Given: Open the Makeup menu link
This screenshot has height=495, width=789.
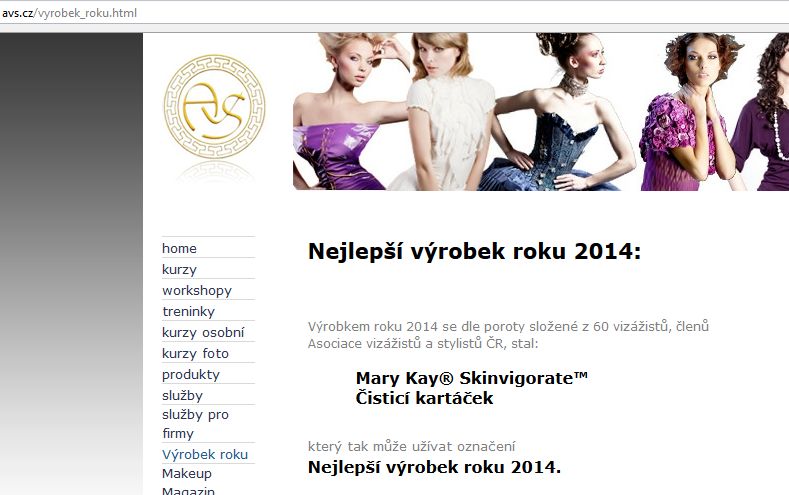Looking at the screenshot, I should pyautogui.click(x=187, y=474).
